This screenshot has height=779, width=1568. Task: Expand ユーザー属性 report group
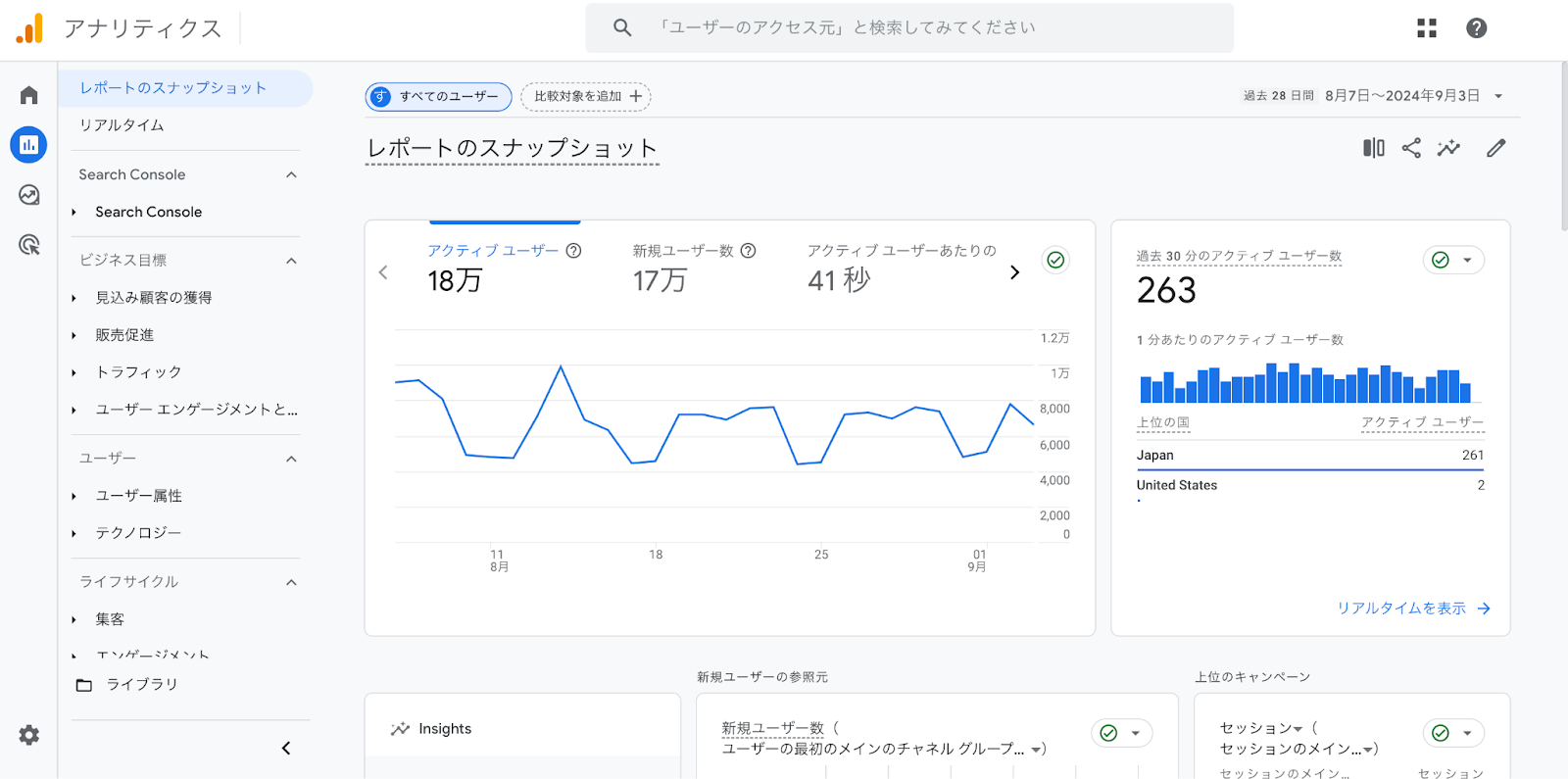[x=73, y=496]
